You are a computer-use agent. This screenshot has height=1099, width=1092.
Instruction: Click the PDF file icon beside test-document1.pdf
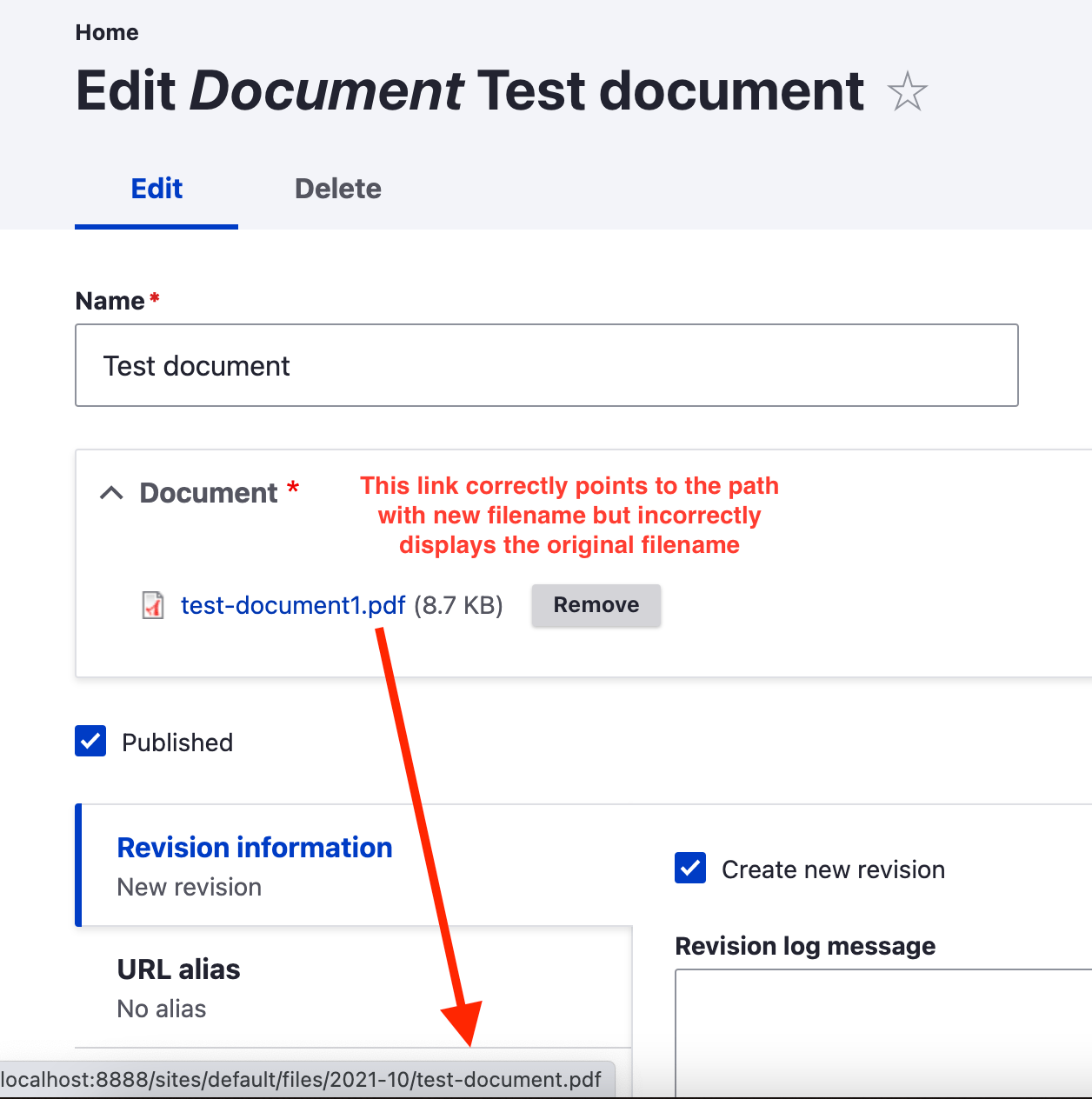(152, 605)
